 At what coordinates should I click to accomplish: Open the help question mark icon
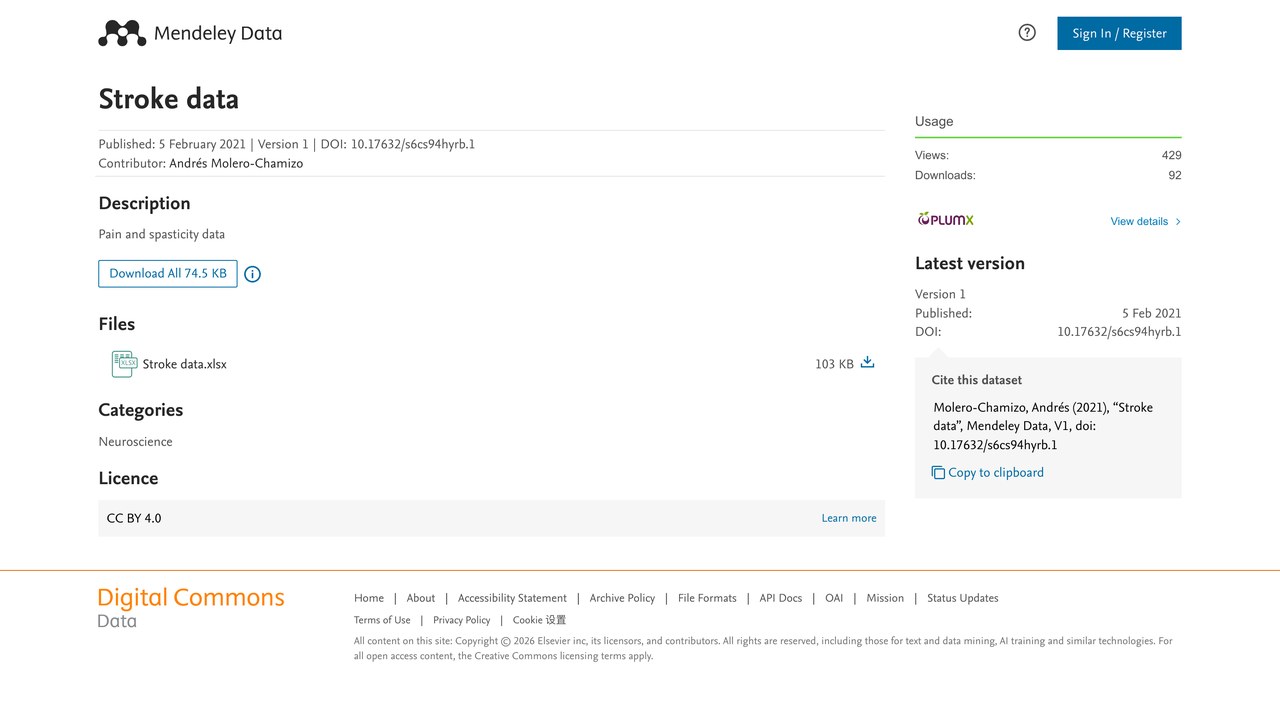(1027, 33)
